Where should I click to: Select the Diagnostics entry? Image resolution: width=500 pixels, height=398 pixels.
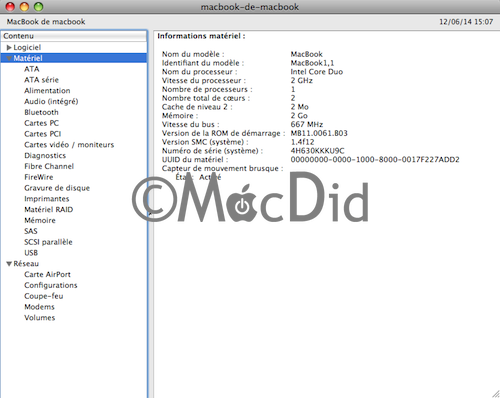click(45, 156)
